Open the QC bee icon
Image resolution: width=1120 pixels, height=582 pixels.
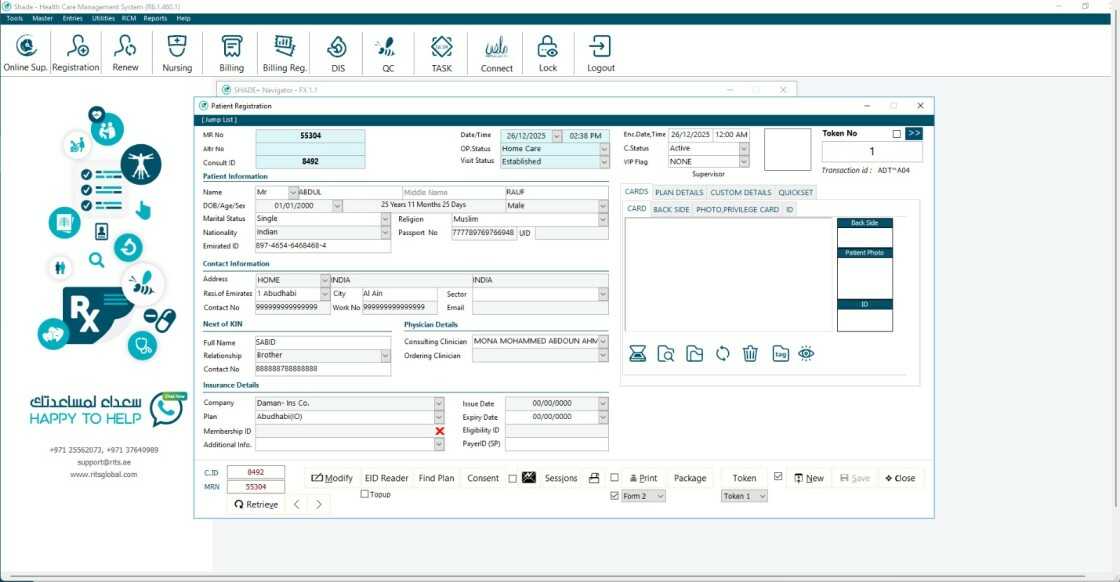pyautogui.click(x=387, y=54)
